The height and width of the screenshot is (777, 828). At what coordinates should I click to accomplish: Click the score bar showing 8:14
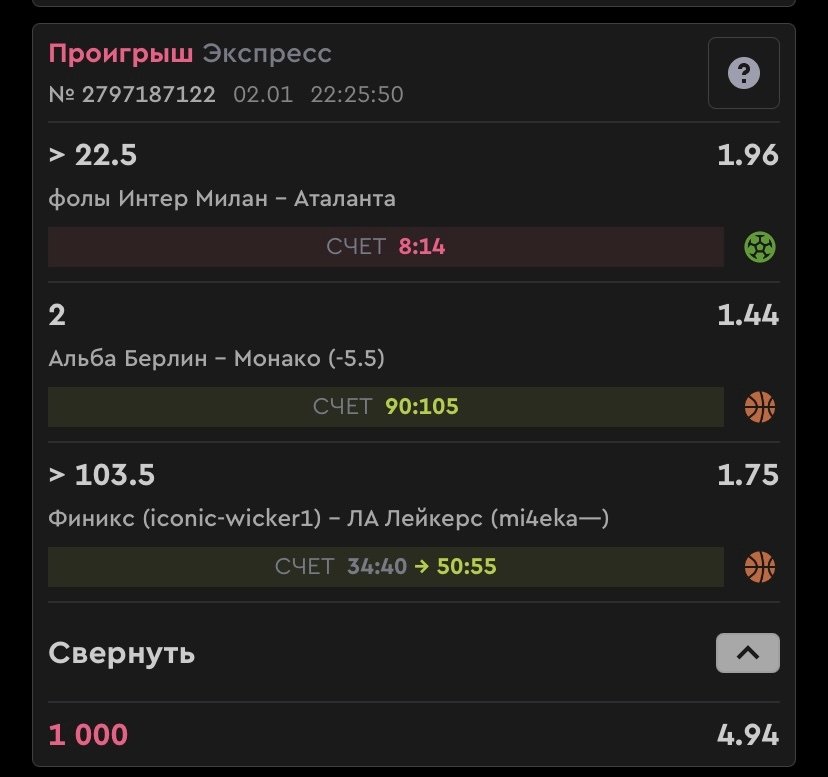tap(386, 247)
